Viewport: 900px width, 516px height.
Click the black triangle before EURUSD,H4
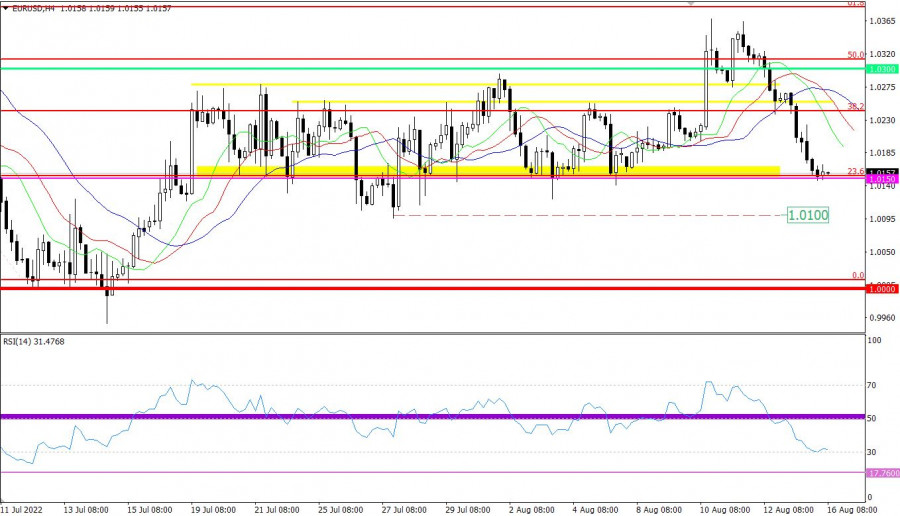click(x=5, y=8)
